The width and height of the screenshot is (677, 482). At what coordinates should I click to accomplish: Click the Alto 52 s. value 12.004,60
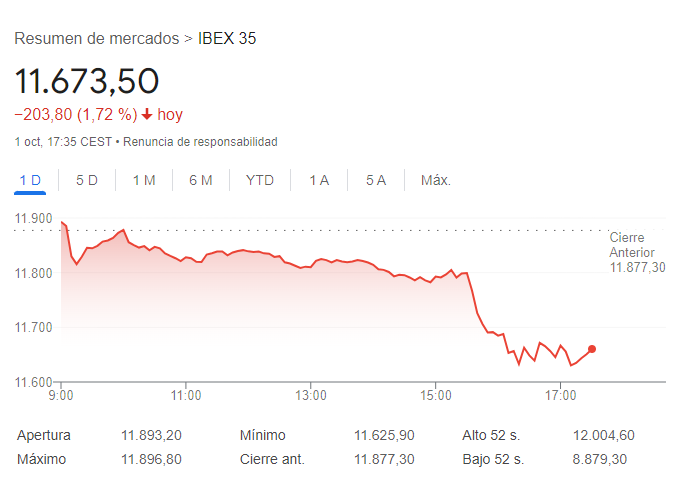pos(605,435)
